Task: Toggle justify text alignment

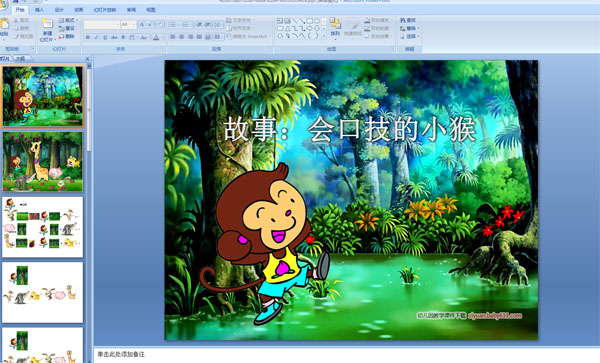Action: click(199, 37)
